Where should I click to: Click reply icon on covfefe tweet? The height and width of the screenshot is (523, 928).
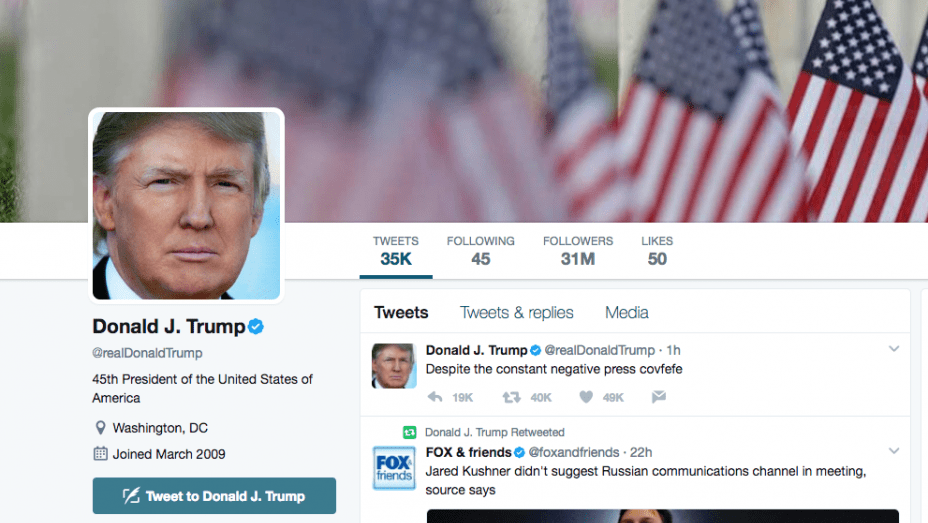[x=435, y=397]
